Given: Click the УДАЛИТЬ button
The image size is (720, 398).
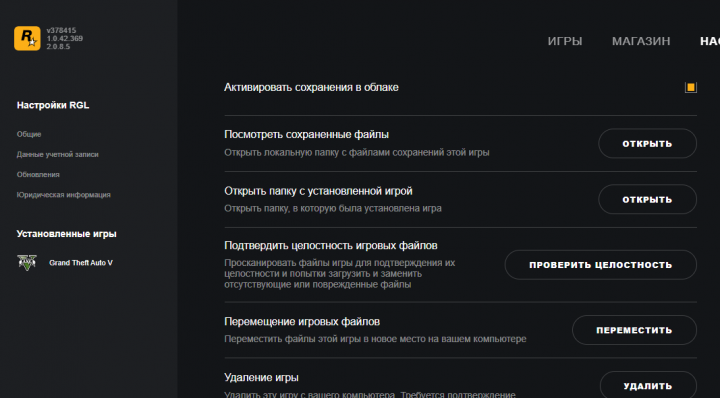Looking at the screenshot, I should 648,386.
